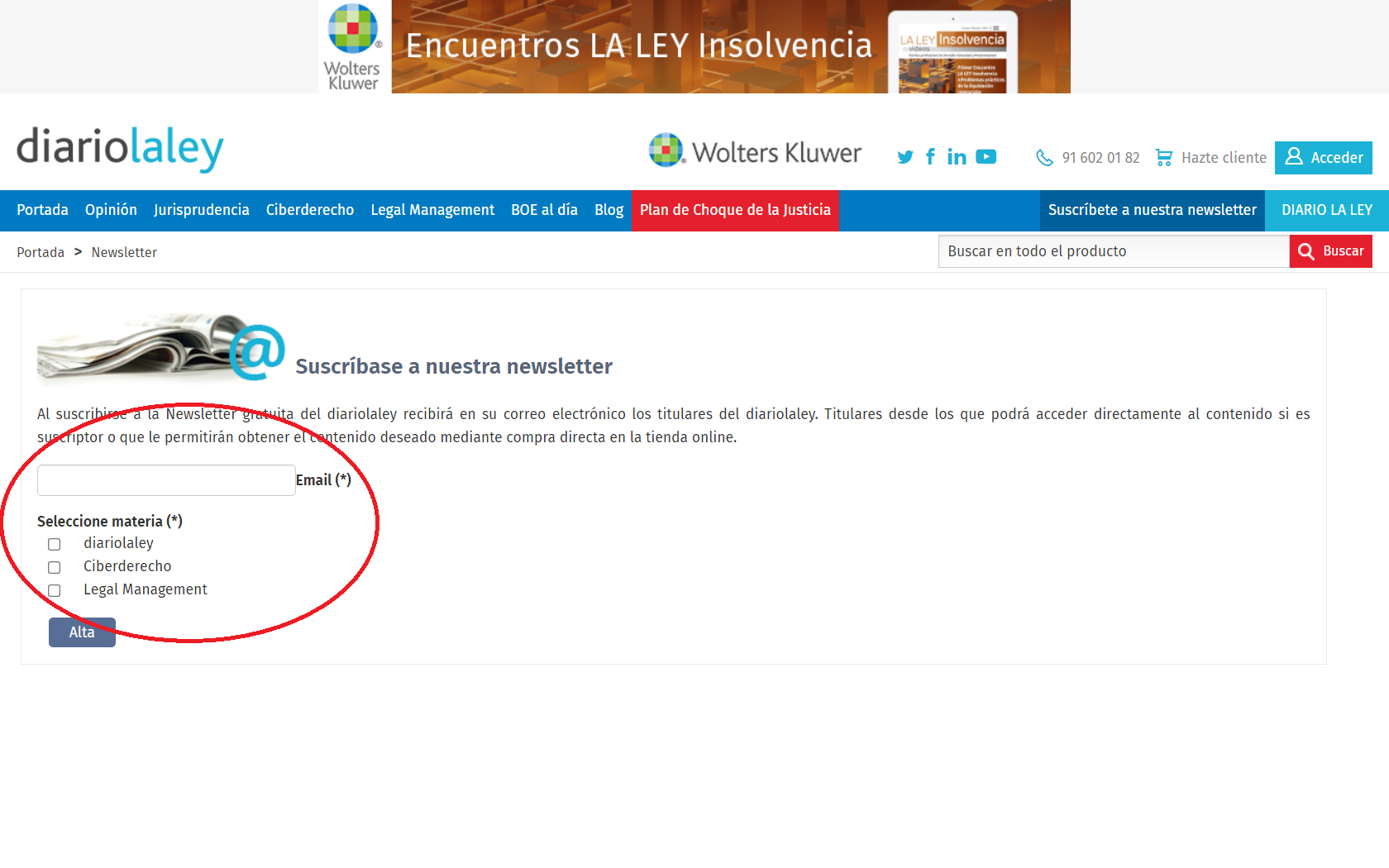Open the Portada menu item
The image size is (1389, 868).
(x=42, y=210)
